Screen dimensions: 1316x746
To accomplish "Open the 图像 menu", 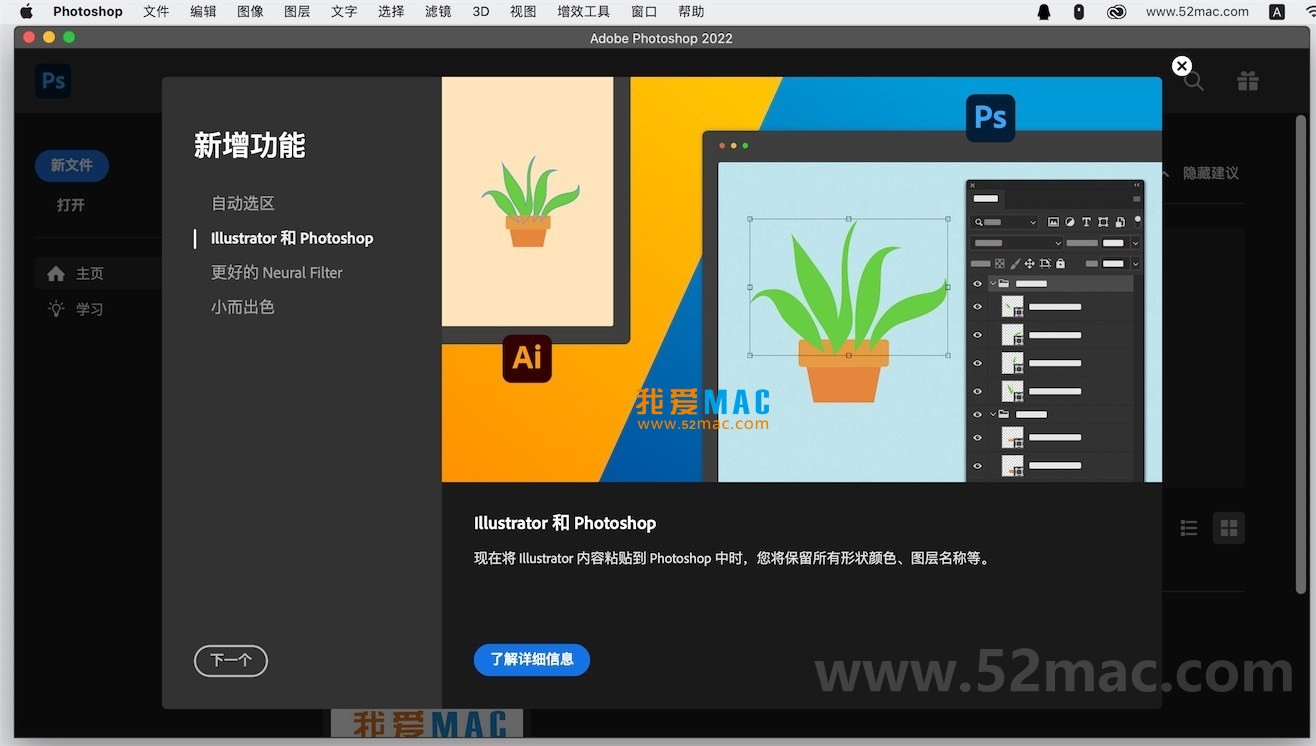I will point(250,12).
